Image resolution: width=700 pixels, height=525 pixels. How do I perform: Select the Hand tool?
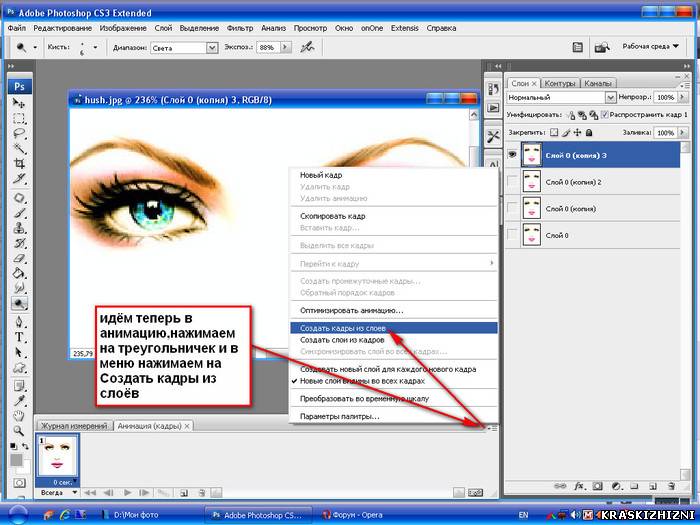click(19, 416)
